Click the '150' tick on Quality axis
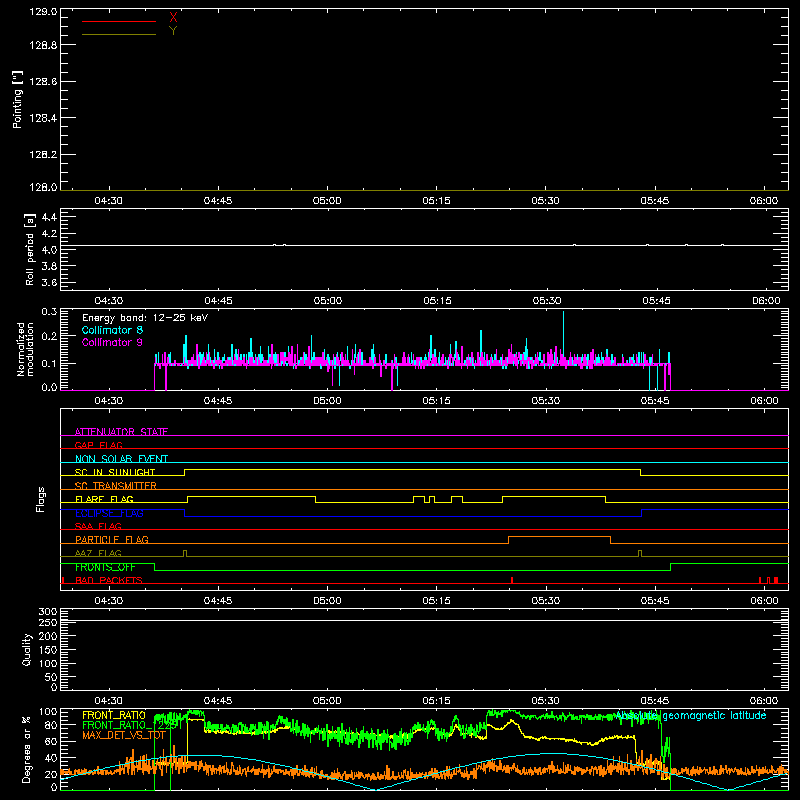Screen dimensions: 800x800 48,650
